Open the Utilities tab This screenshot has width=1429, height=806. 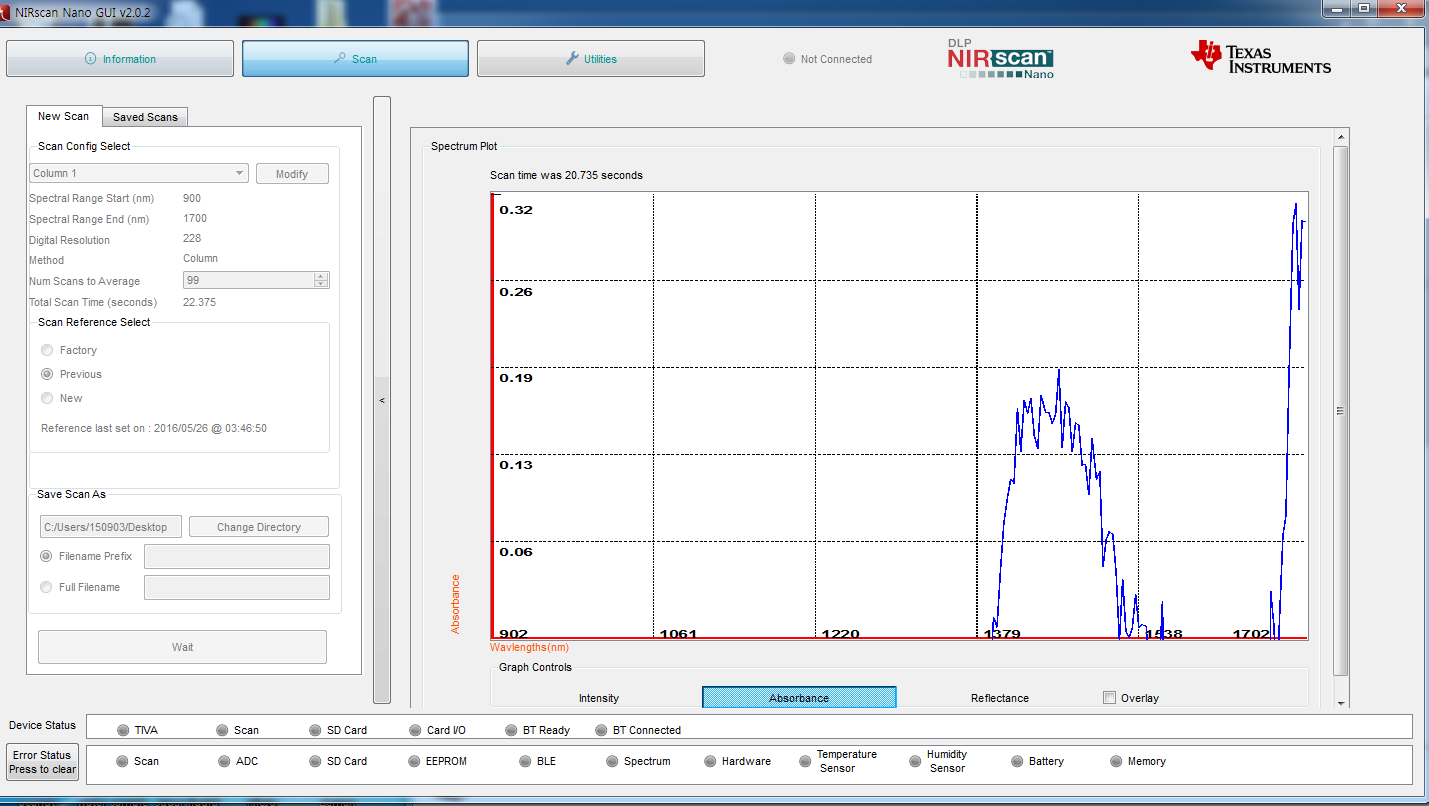[591, 59]
